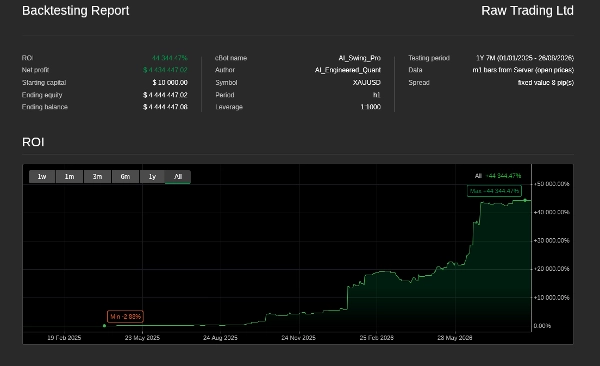
Task: Click the +40 000.00% axis label
Action: (x=551, y=212)
